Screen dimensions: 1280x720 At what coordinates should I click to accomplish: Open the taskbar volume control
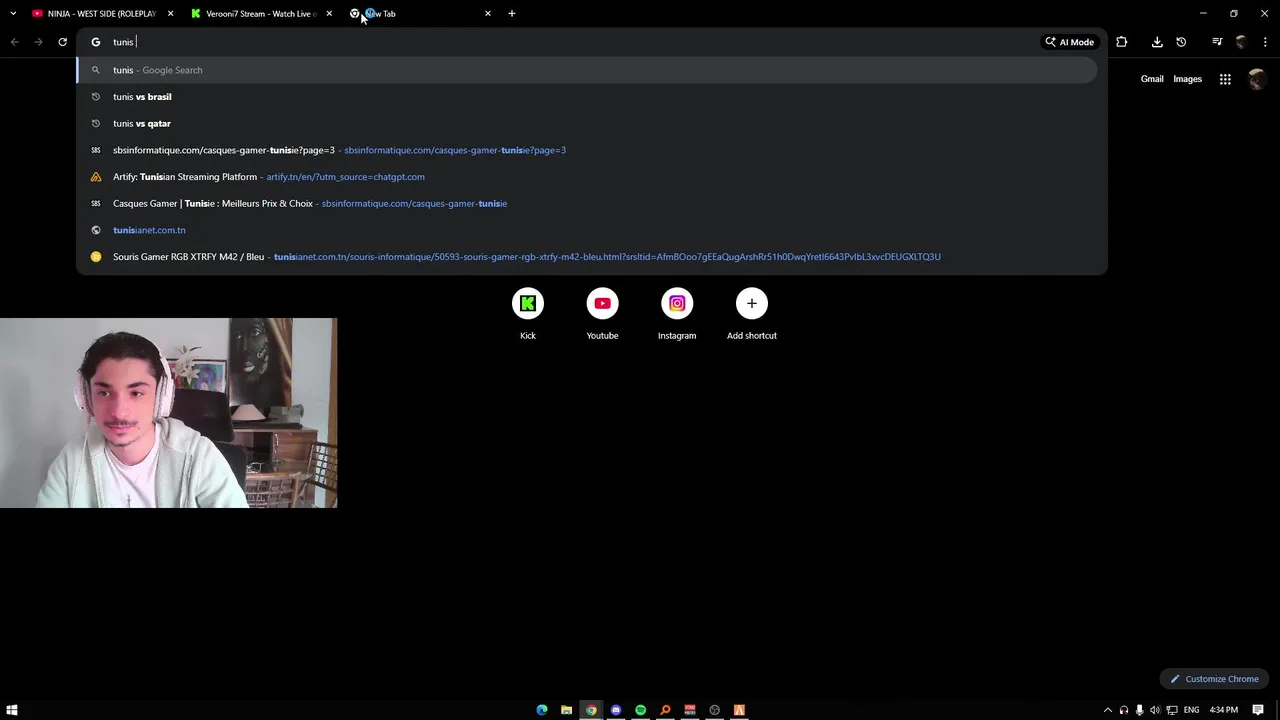1155,710
